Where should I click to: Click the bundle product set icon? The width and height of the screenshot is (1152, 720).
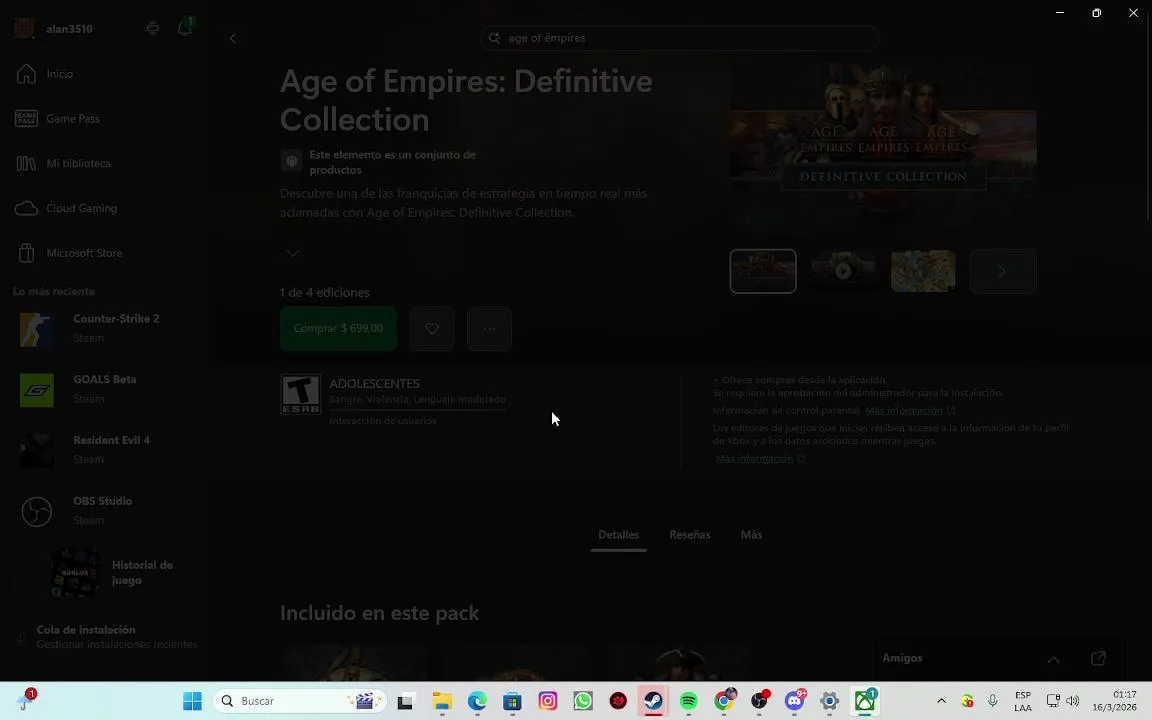tap(292, 161)
